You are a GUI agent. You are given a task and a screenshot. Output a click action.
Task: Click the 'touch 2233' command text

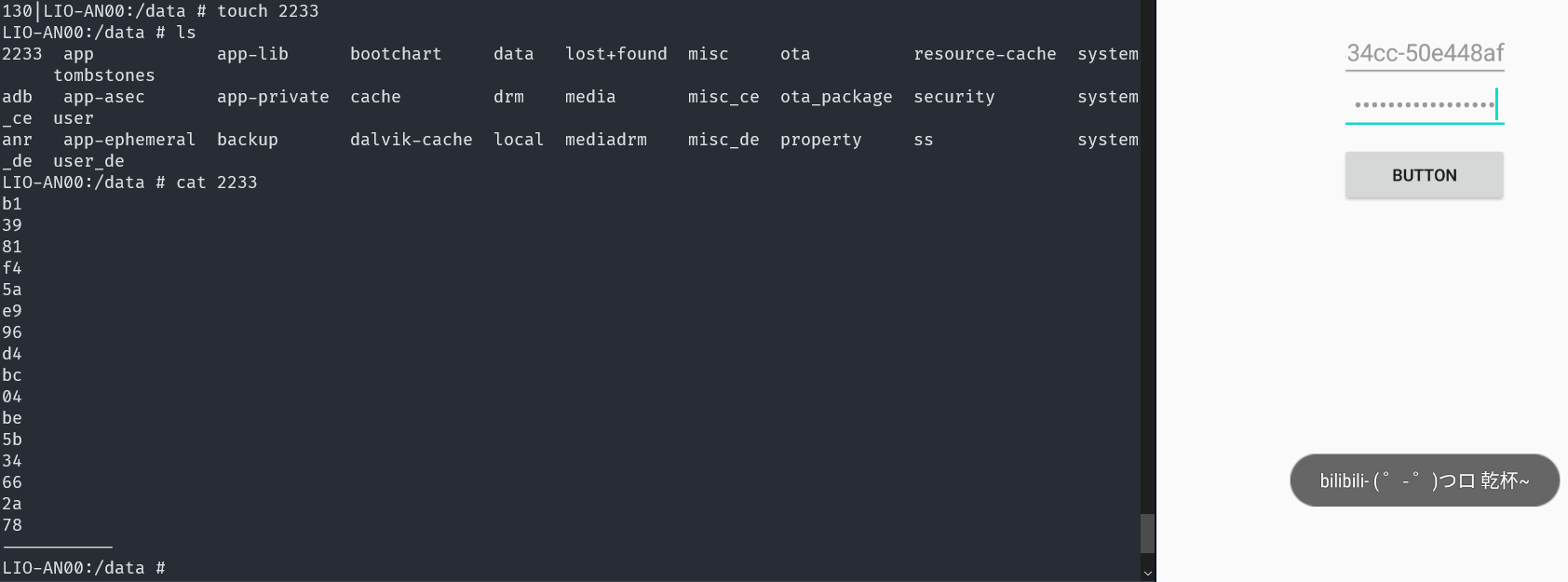coord(267,11)
